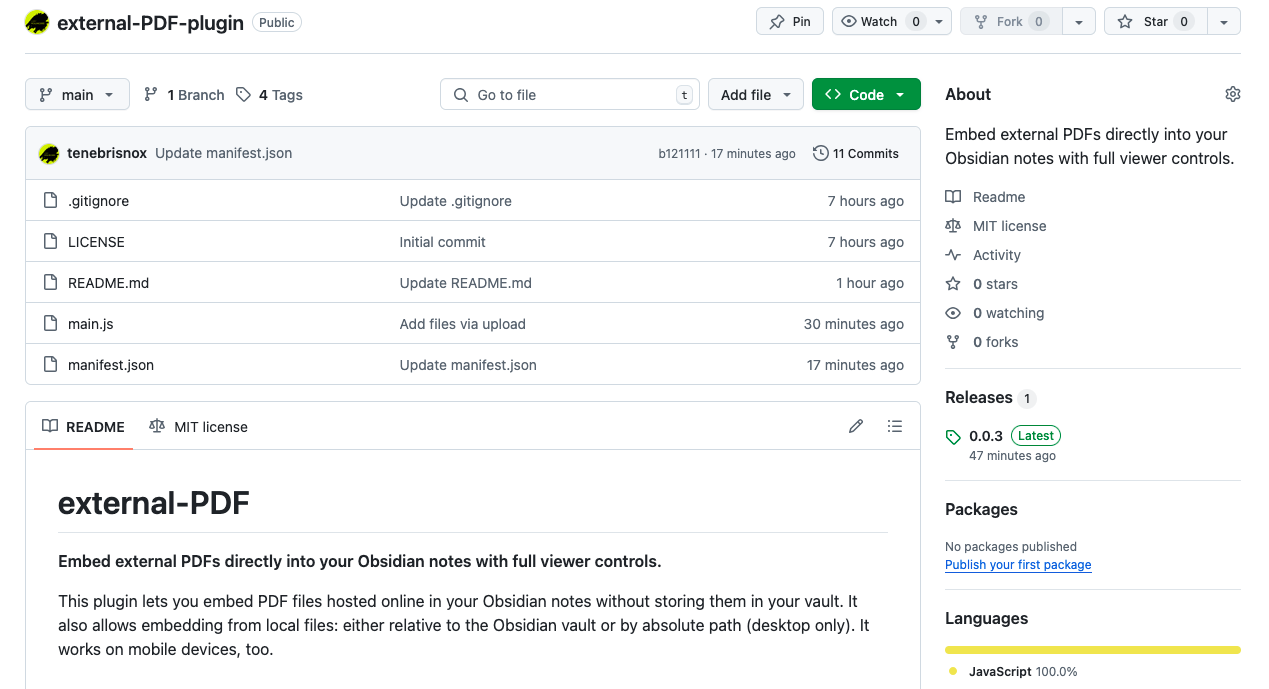Screen dimensions: 1269x689
Task: Click the Fork button
Action: (1010, 21)
